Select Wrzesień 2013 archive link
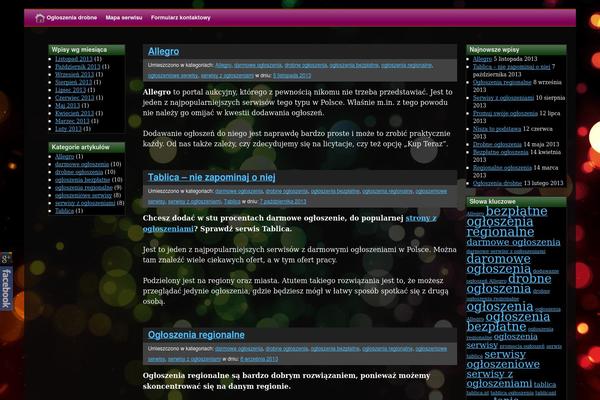Viewport: 600px width, 400px height. click(74, 74)
